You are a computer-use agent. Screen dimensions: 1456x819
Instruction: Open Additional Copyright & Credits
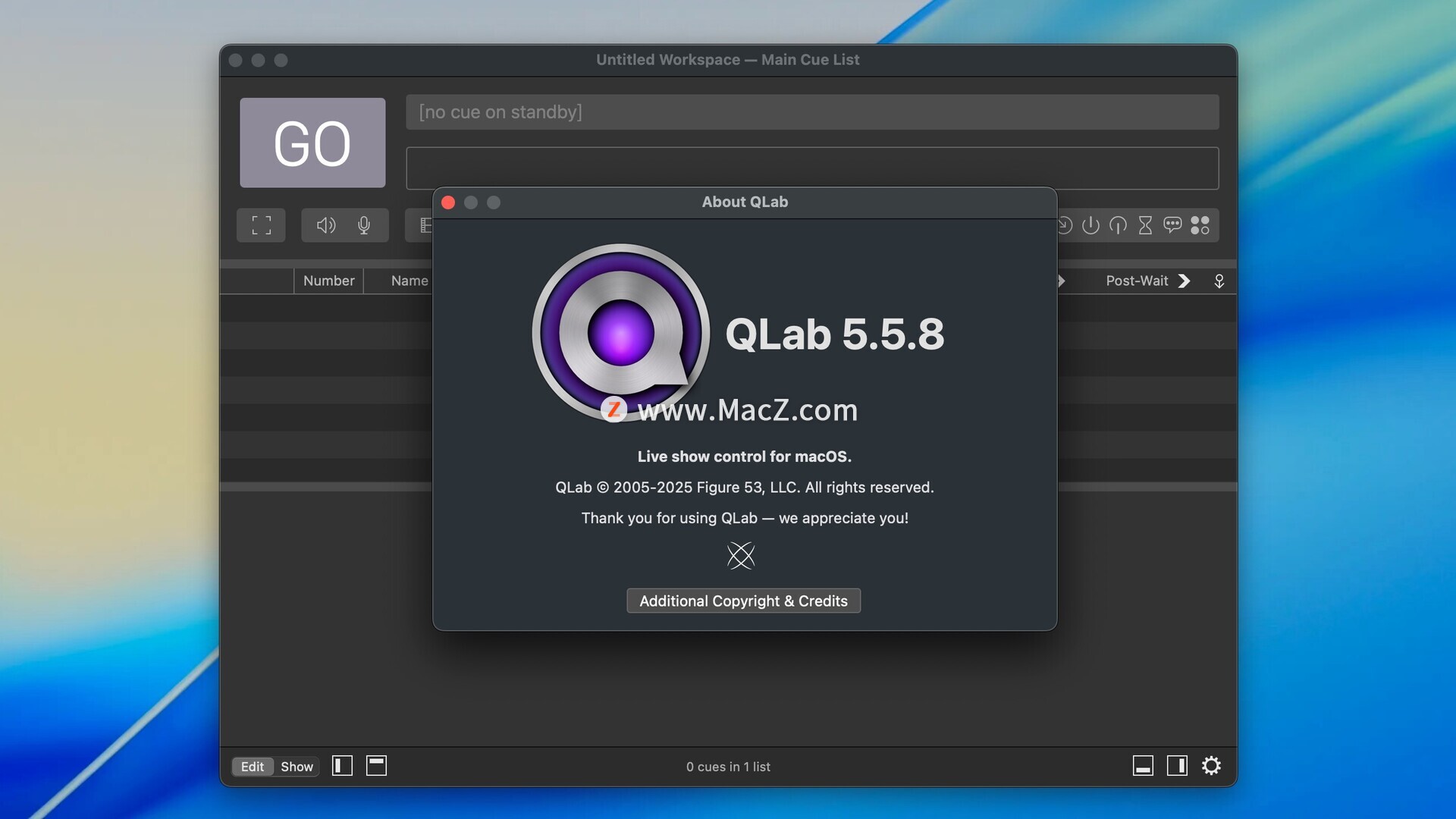click(x=743, y=601)
